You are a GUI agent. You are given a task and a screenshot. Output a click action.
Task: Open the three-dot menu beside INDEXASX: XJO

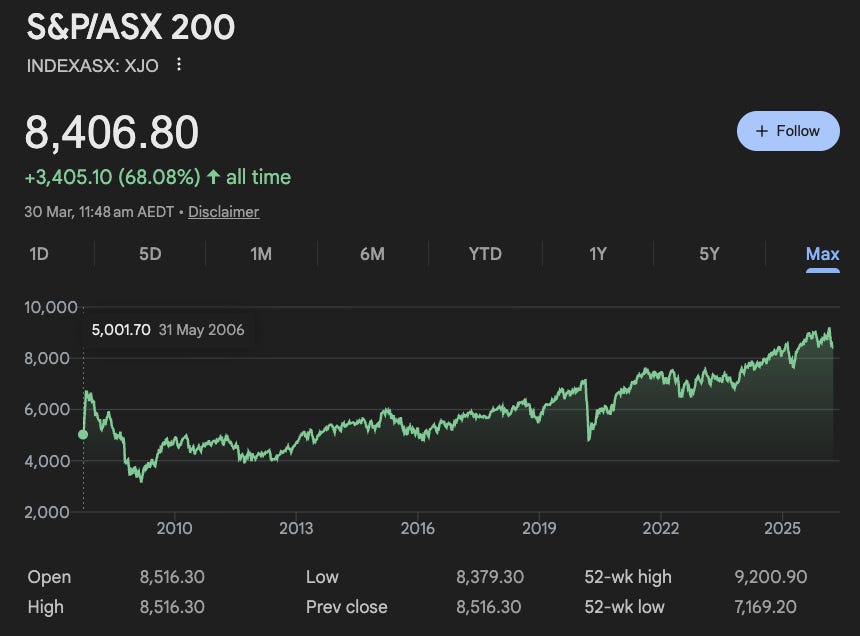point(179,65)
